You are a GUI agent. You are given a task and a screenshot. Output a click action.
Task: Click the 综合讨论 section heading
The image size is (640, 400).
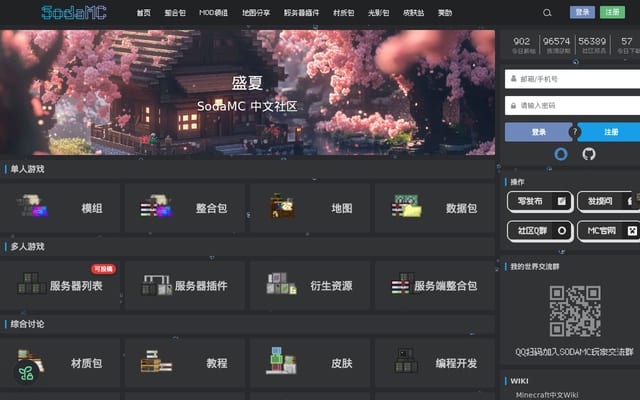tap(27, 324)
